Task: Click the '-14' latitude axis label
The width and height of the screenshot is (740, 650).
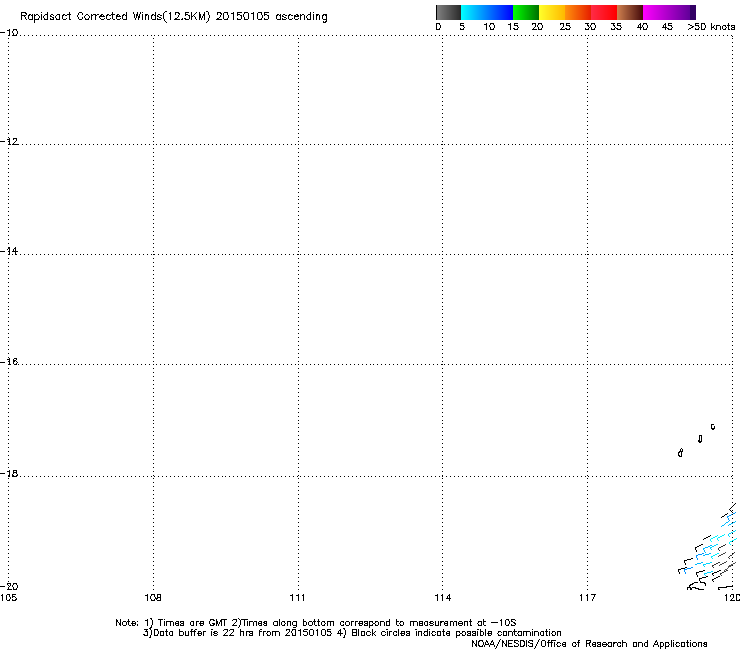Action: 9,251
